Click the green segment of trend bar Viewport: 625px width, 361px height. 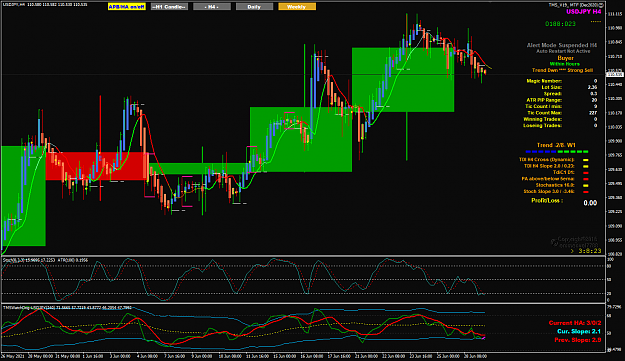click(573, 152)
